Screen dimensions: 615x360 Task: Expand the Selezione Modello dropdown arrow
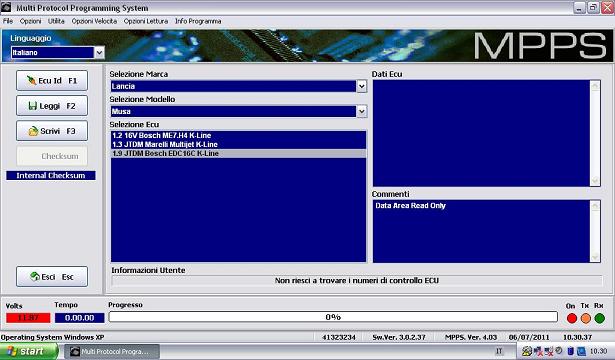(362, 111)
